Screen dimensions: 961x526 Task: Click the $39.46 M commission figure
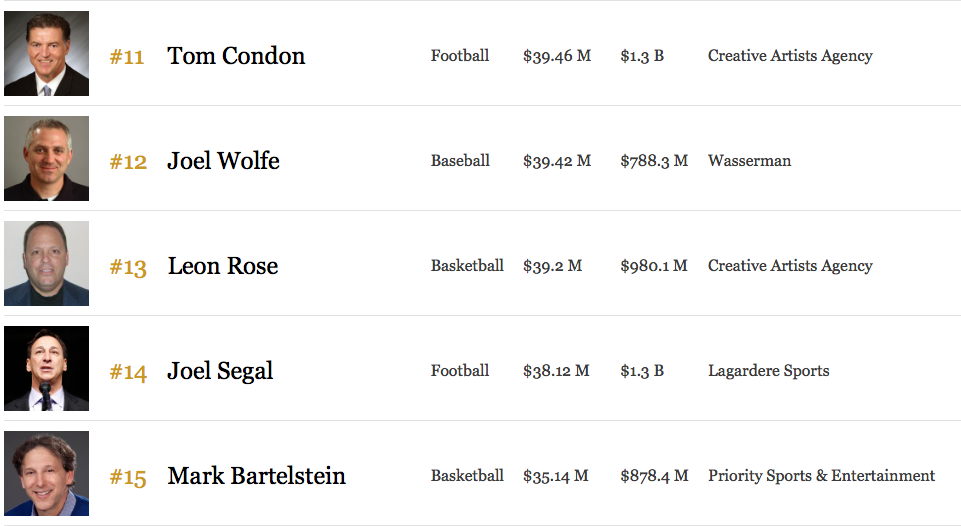pos(557,56)
